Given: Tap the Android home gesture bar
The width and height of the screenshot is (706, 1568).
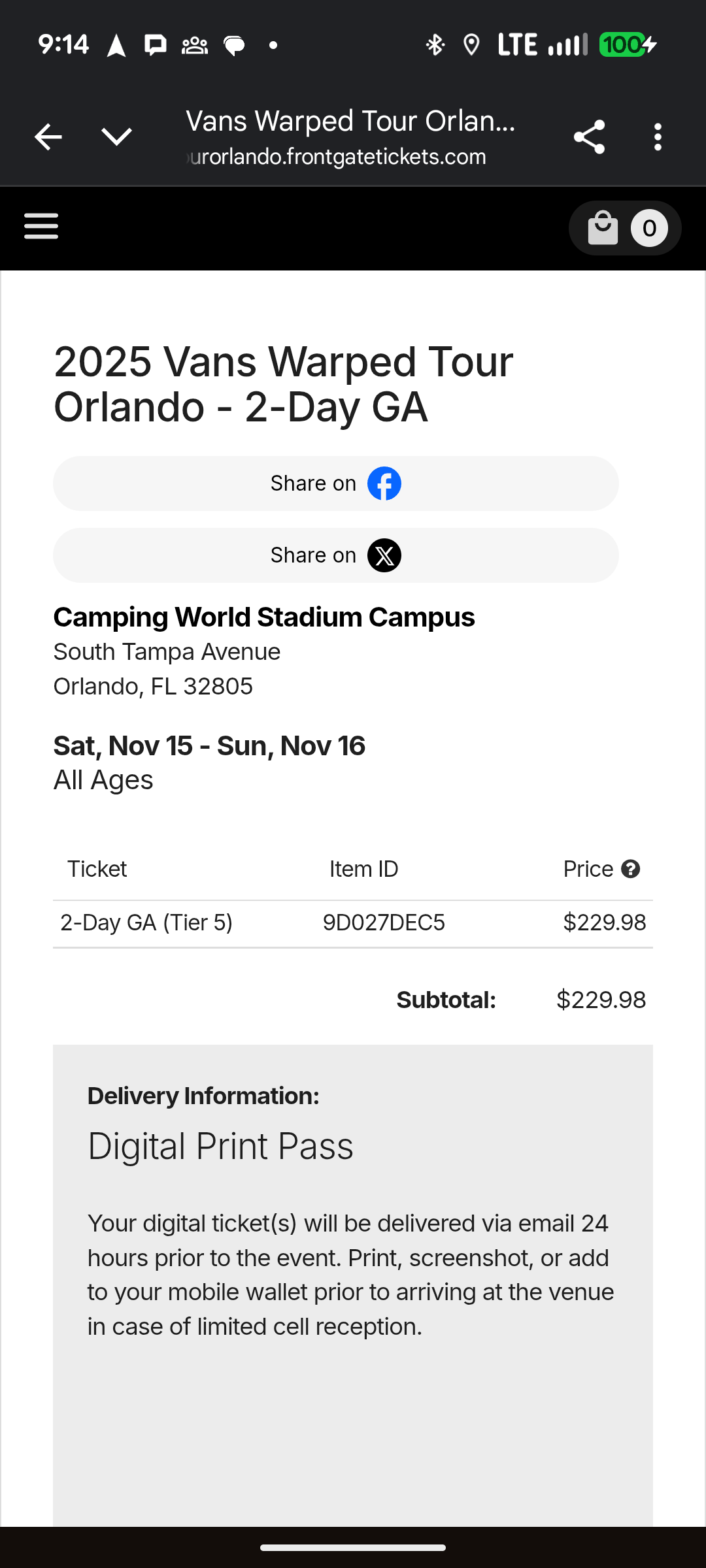Looking at the screenshot, I should pyautogui.click(x=353, y=1548).
